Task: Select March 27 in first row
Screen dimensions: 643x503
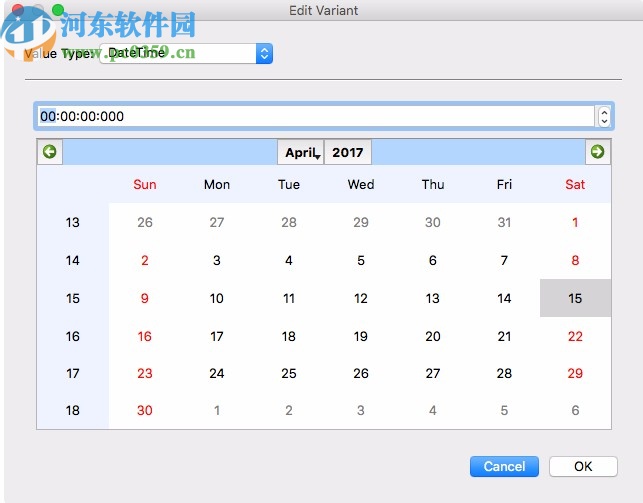Action: pyautogui.click(x=217, y=223)
